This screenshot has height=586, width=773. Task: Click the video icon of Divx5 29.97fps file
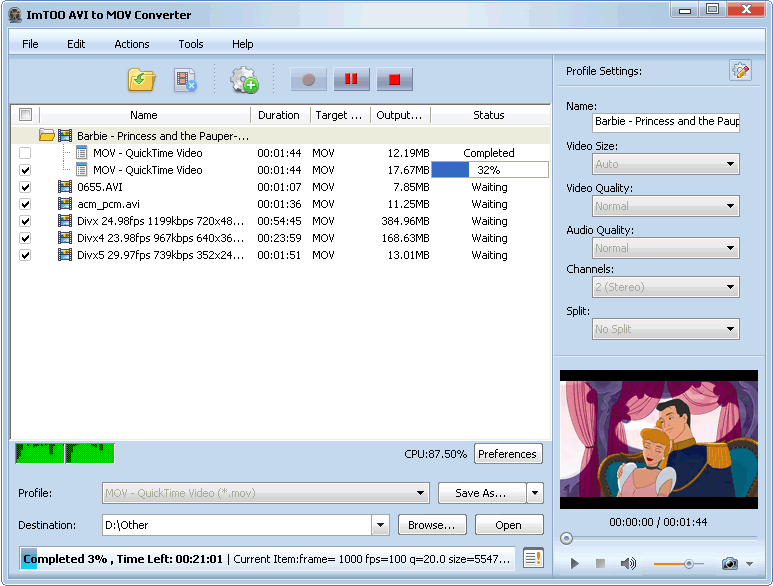pyautogui.click(x=65, y=255)
